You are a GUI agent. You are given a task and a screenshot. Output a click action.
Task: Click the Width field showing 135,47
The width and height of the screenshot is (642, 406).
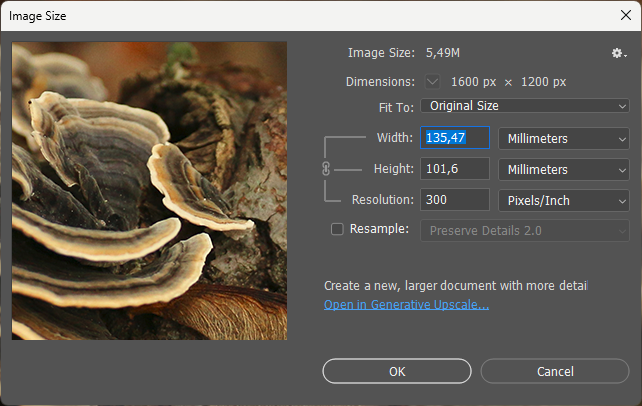point(457,138)
